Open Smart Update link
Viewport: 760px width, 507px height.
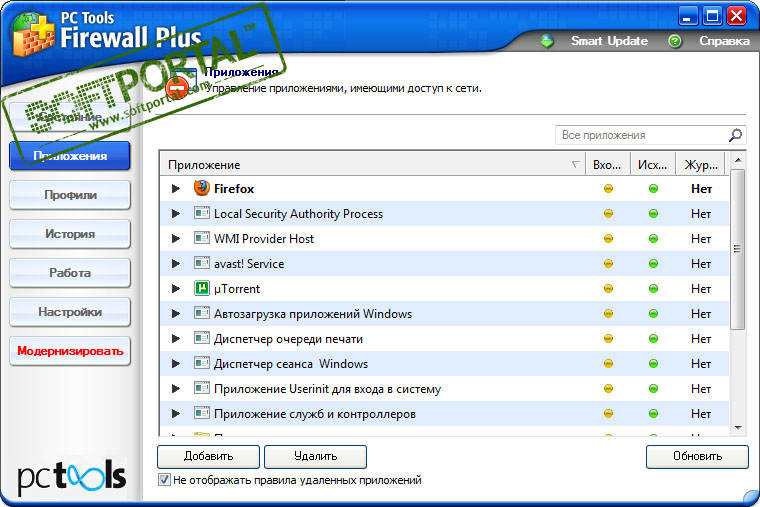(609, 41)
